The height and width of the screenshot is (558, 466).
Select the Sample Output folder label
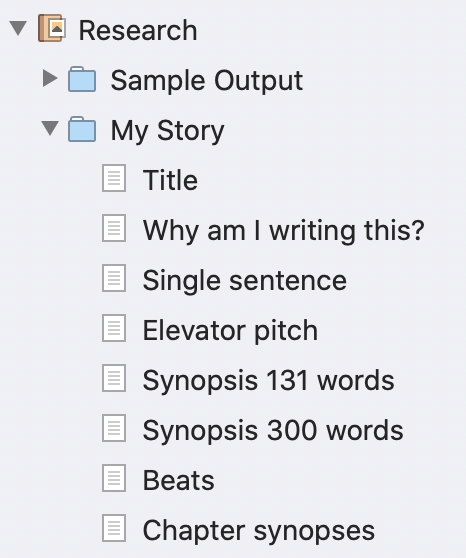pos(207,81)
